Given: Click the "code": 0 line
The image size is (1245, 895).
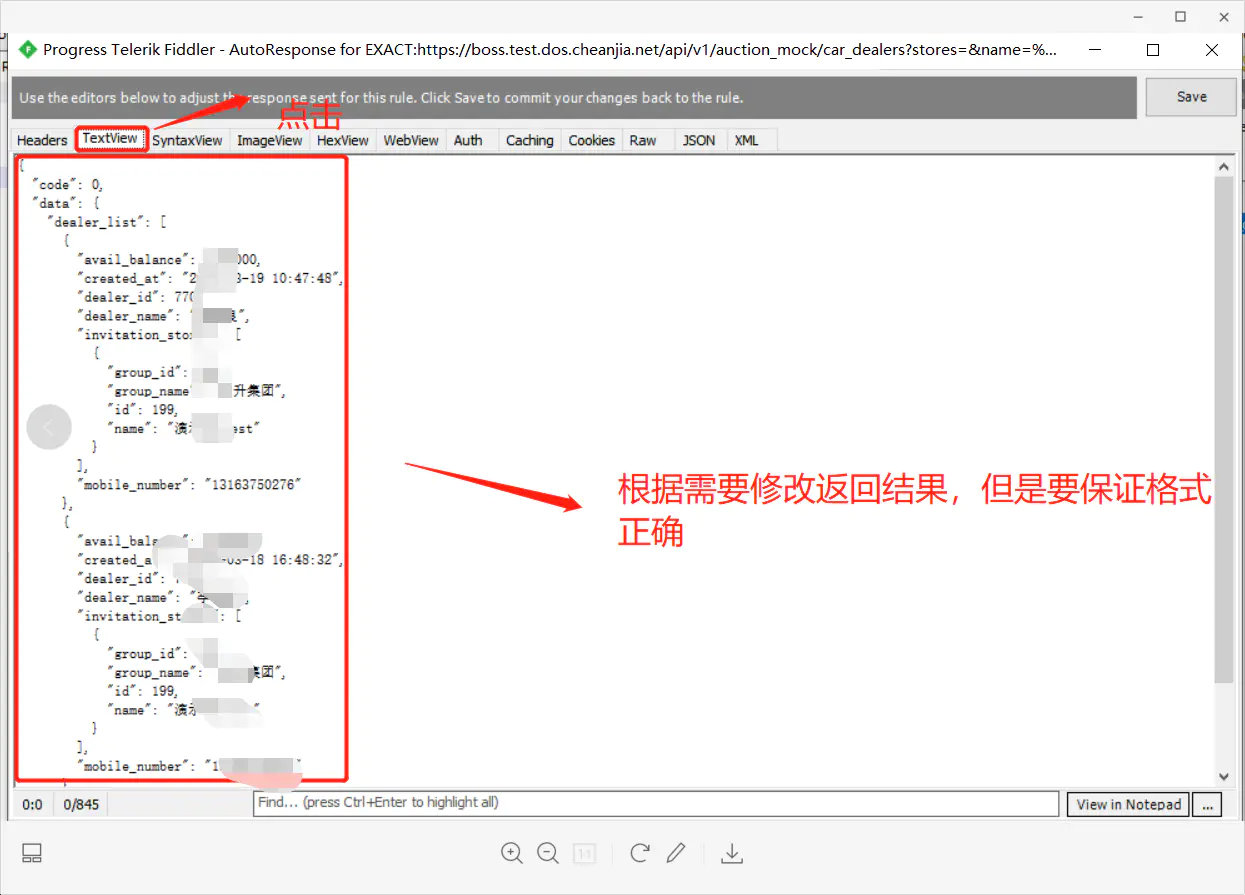Looking at the screenshot, I should click(x=68, y=184).
